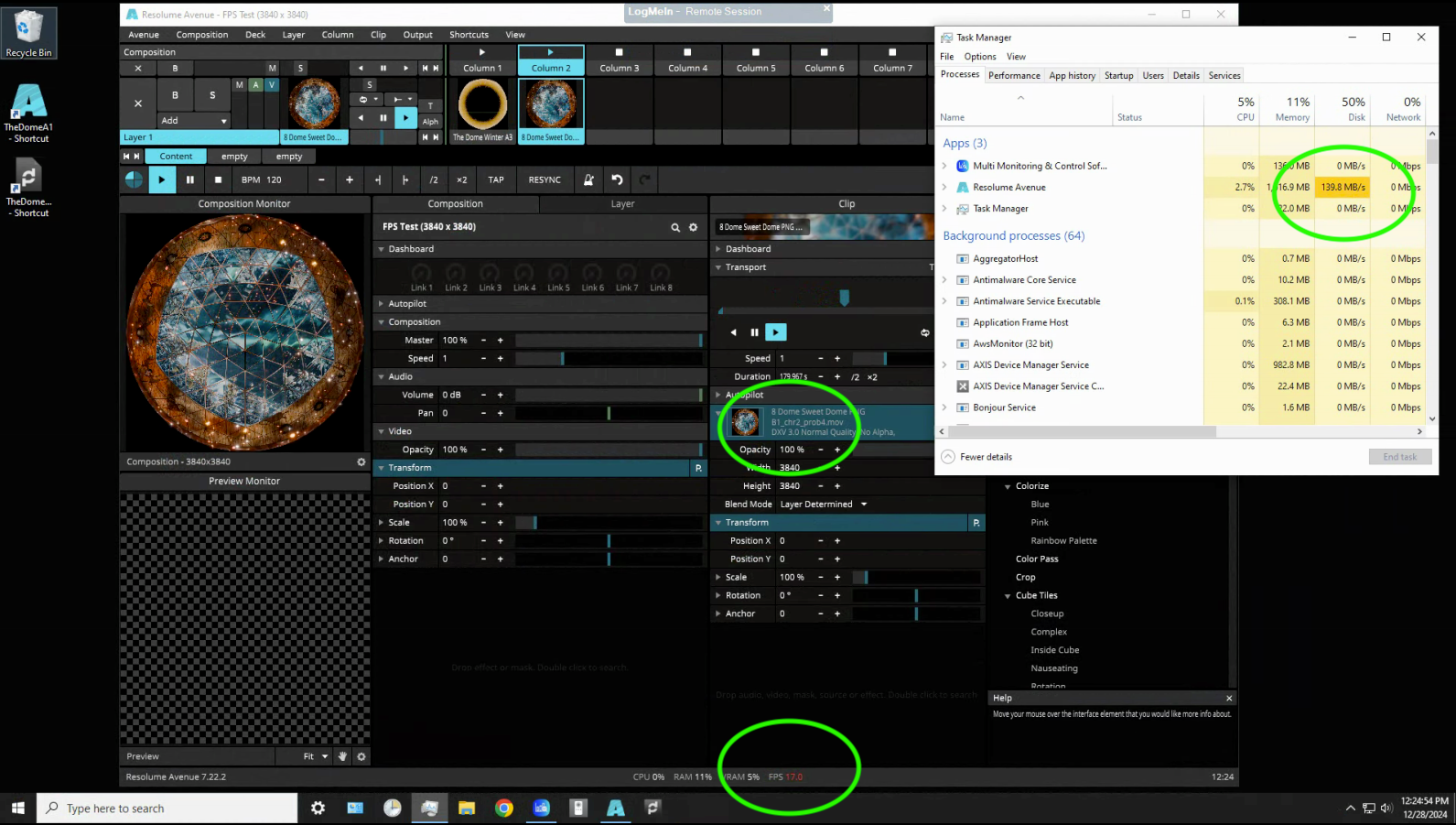Open clip Blend Mode Layer Determined dropdown
The height and width of the screenshot is (825, 1456).
(823, 505)
